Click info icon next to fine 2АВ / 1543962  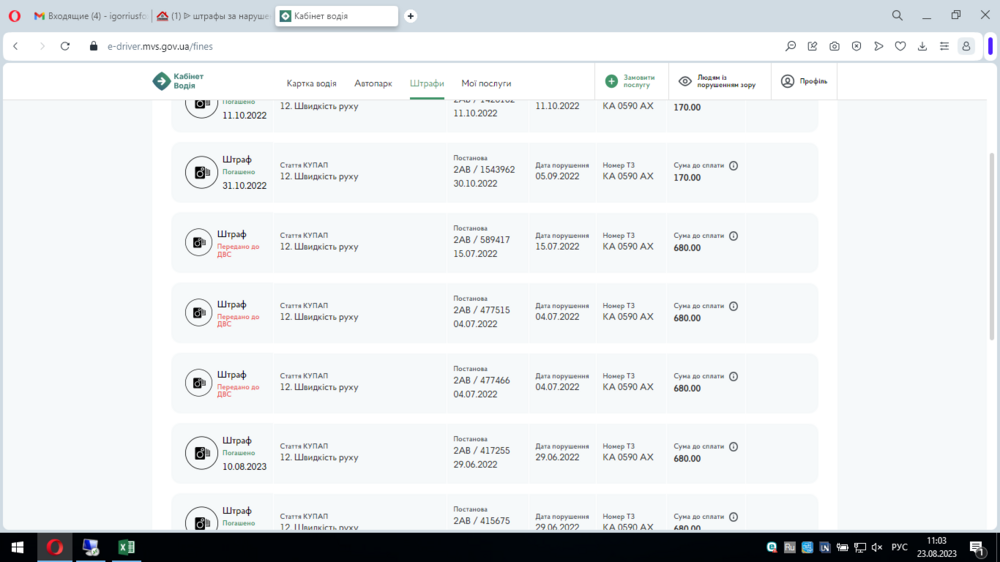coord(733,166)
